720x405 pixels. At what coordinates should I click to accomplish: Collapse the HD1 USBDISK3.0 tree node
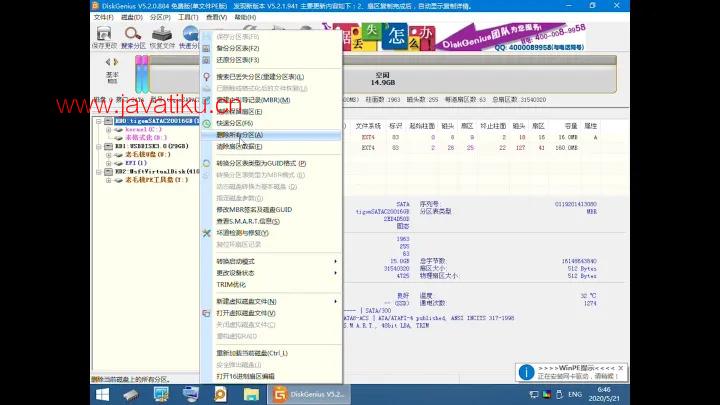pos(98,146)
